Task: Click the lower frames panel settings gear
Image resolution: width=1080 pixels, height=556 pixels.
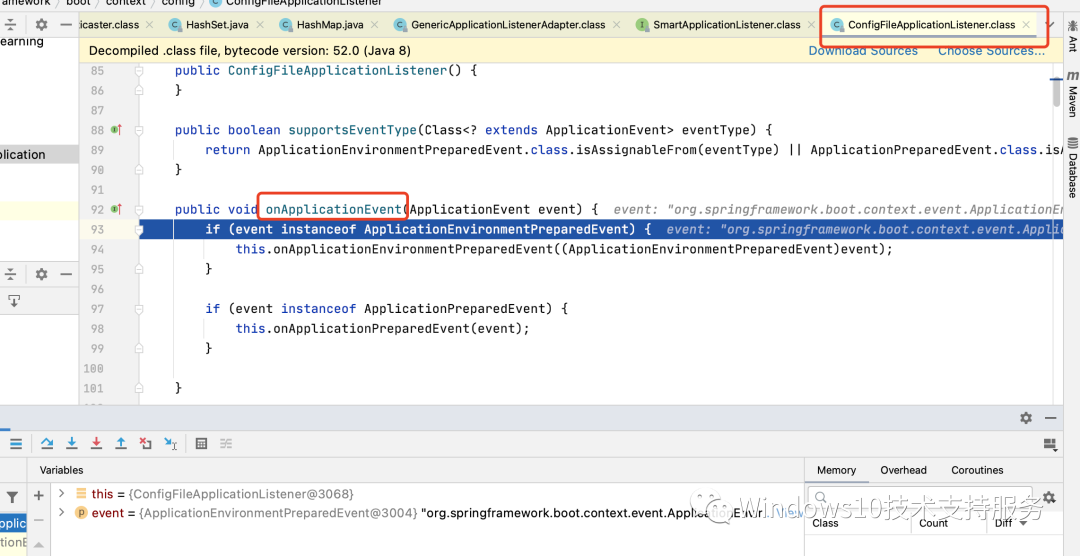Action: tap(41, 274)
